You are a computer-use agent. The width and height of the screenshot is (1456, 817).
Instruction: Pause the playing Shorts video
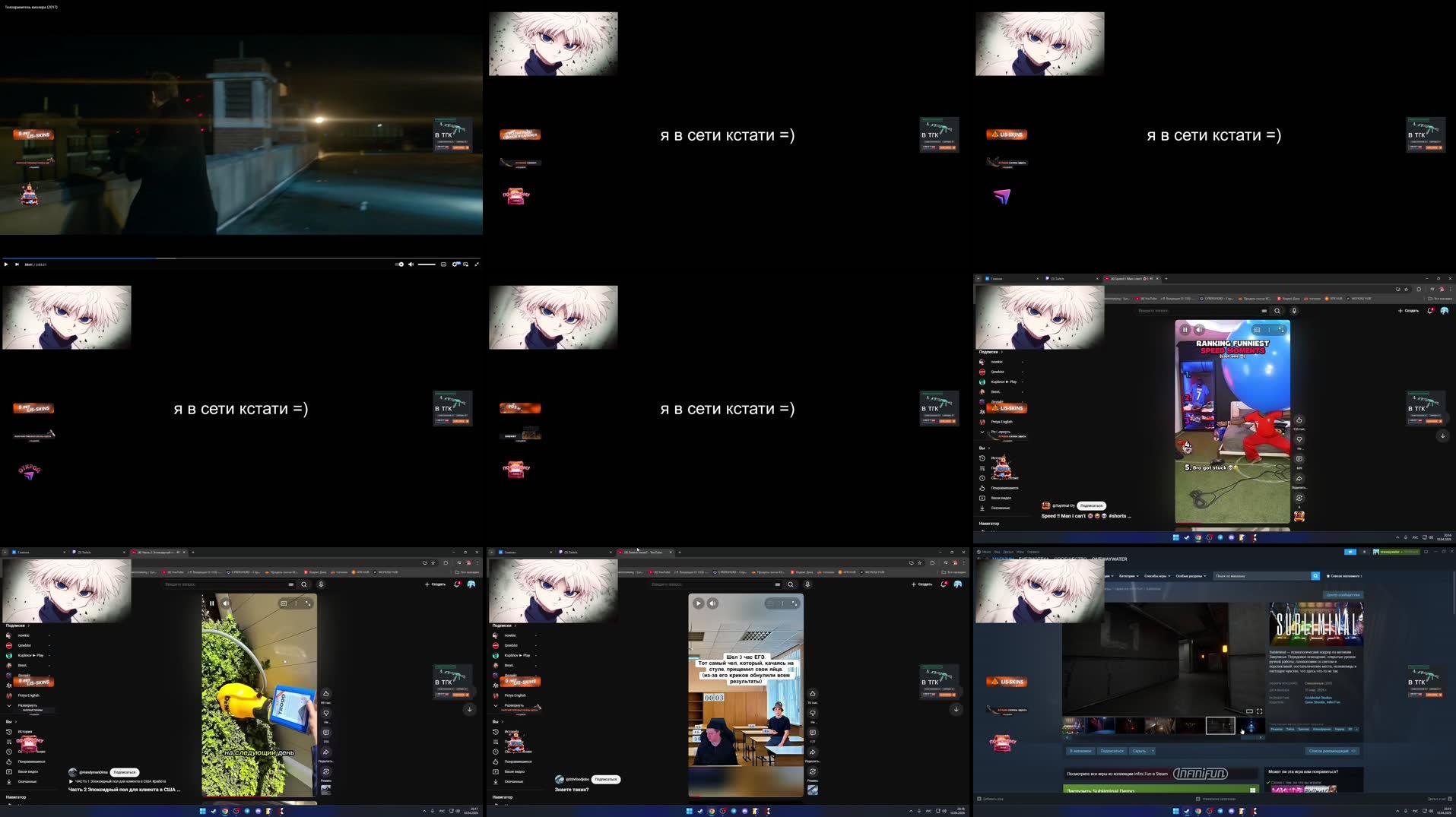click(1185, 329)
